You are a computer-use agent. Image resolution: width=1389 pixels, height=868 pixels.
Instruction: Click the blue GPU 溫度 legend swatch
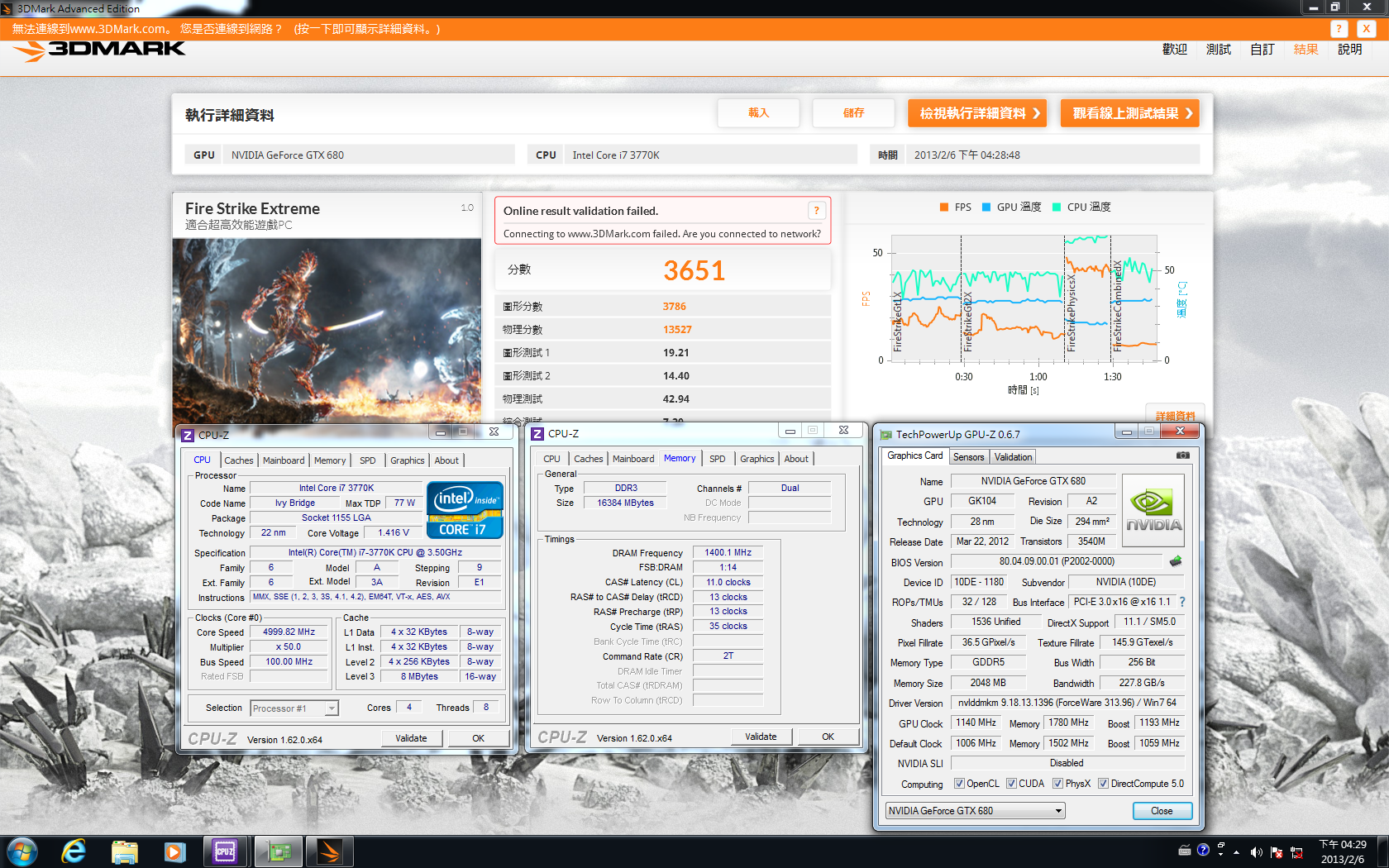(x=986, y=207)
